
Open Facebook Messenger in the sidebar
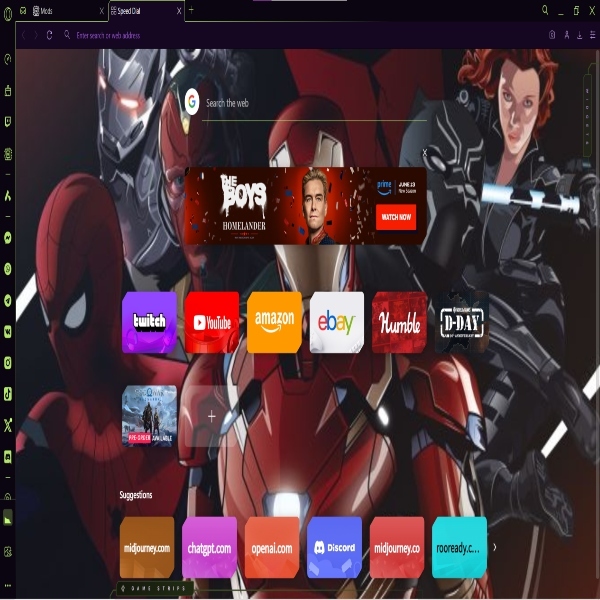point(8,238)
